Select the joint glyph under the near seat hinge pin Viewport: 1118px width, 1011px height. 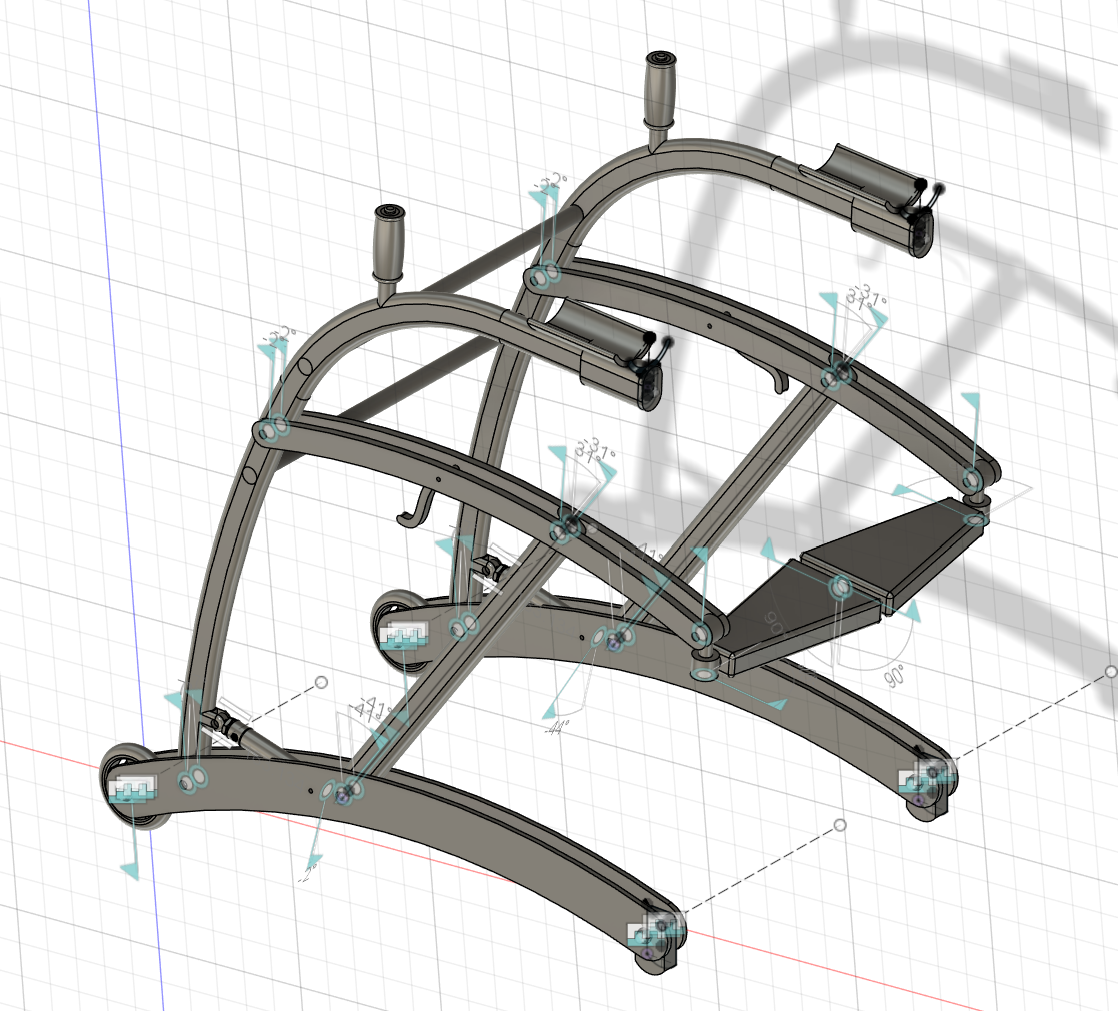pos(704,673)
